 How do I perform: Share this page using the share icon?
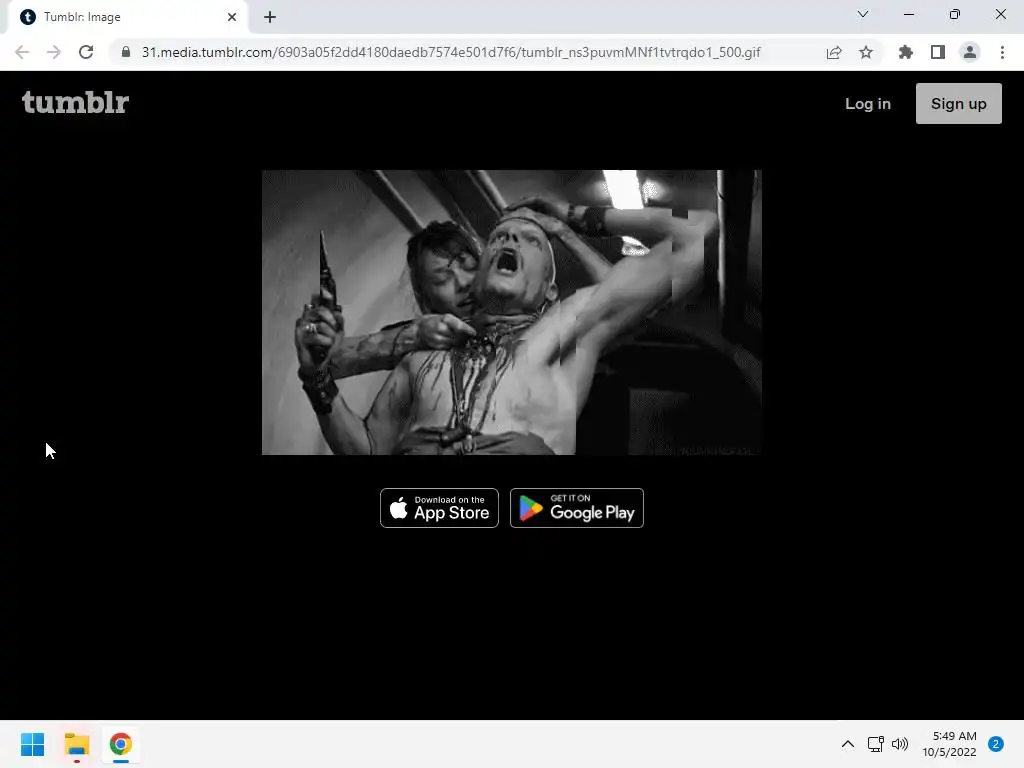pyautogui.click(x=833, y=52)
